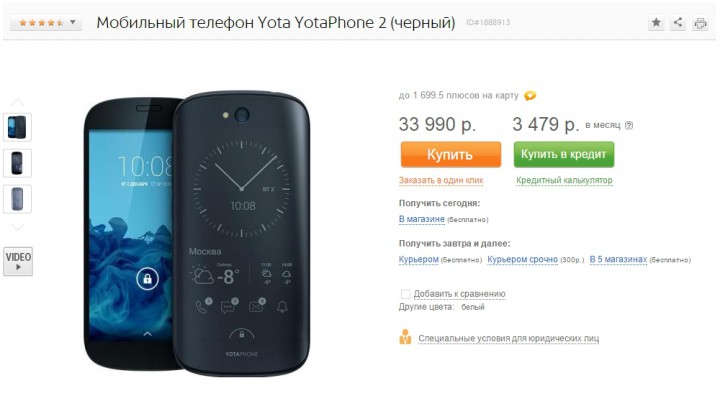This screenshot has width=720, height=406.
Task: Select the third product thumbnail
Action: click(17, 199)
